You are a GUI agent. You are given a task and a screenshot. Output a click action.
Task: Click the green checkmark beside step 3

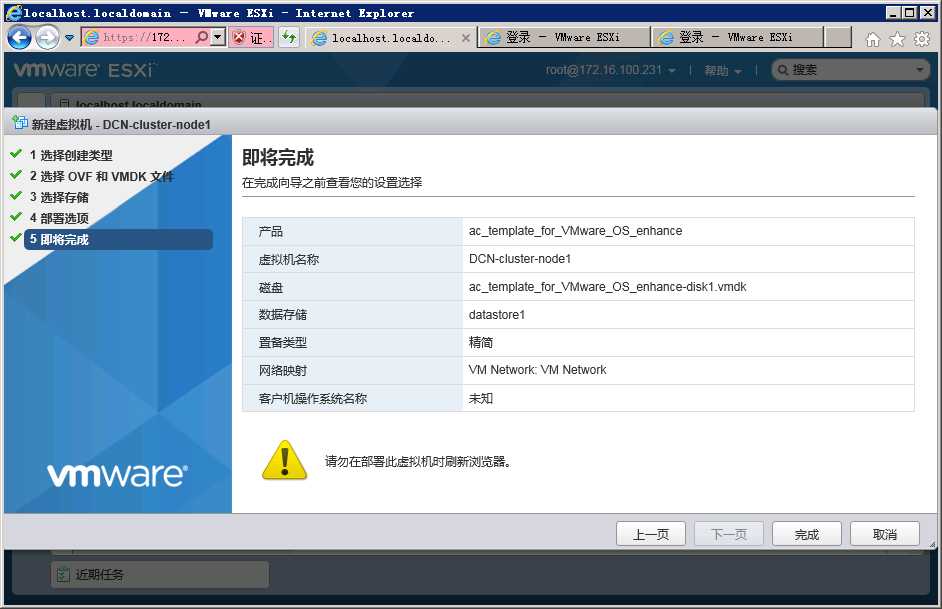16,196
